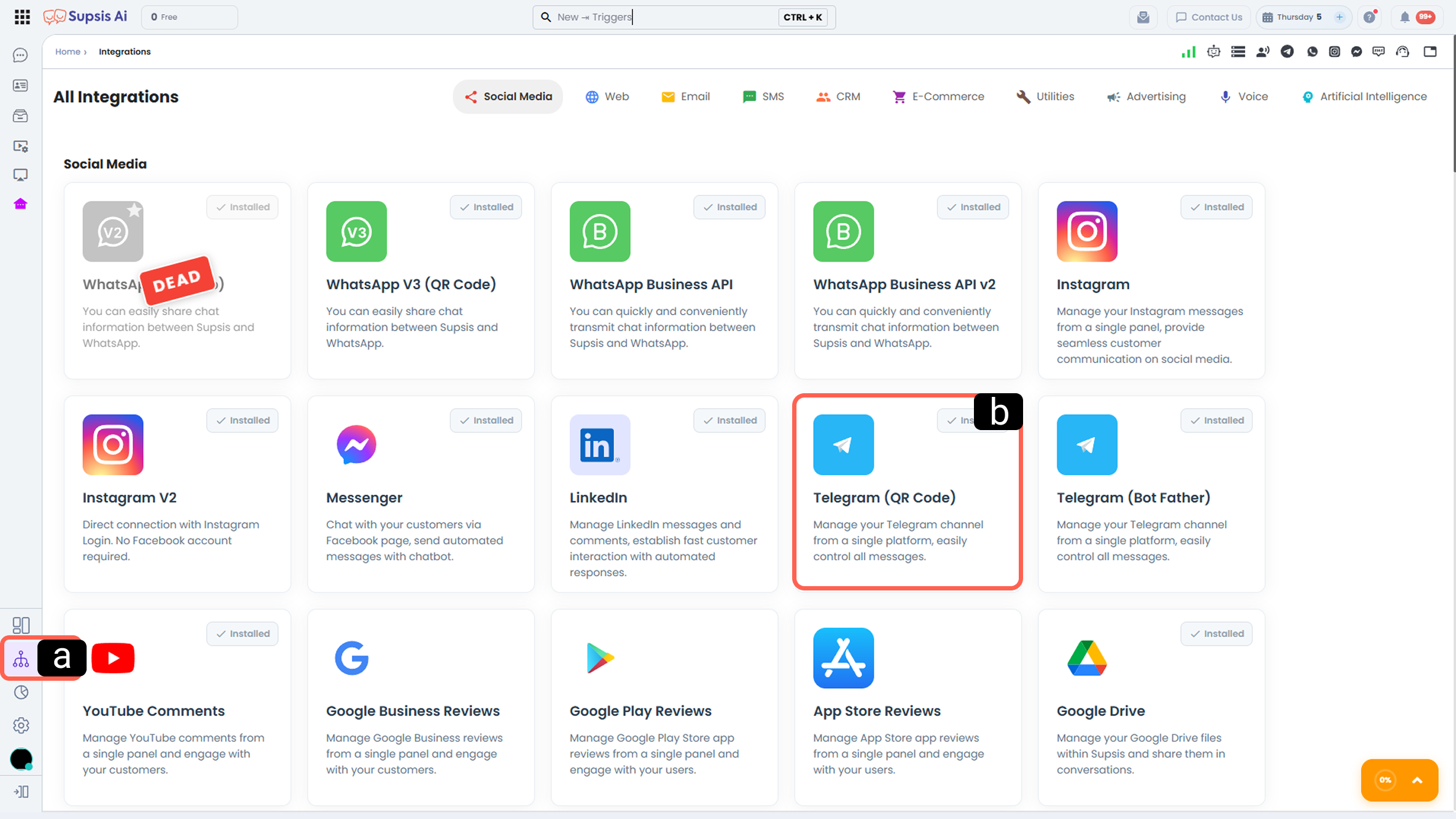Go to Home via the breadcrumb link
The height and width of the screenshot is (819, 1456).
68,52
